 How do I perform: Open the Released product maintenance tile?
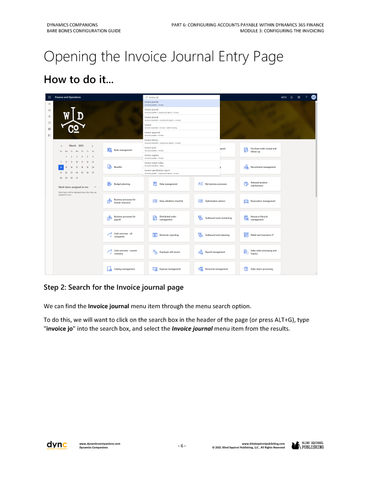[260, 184]
